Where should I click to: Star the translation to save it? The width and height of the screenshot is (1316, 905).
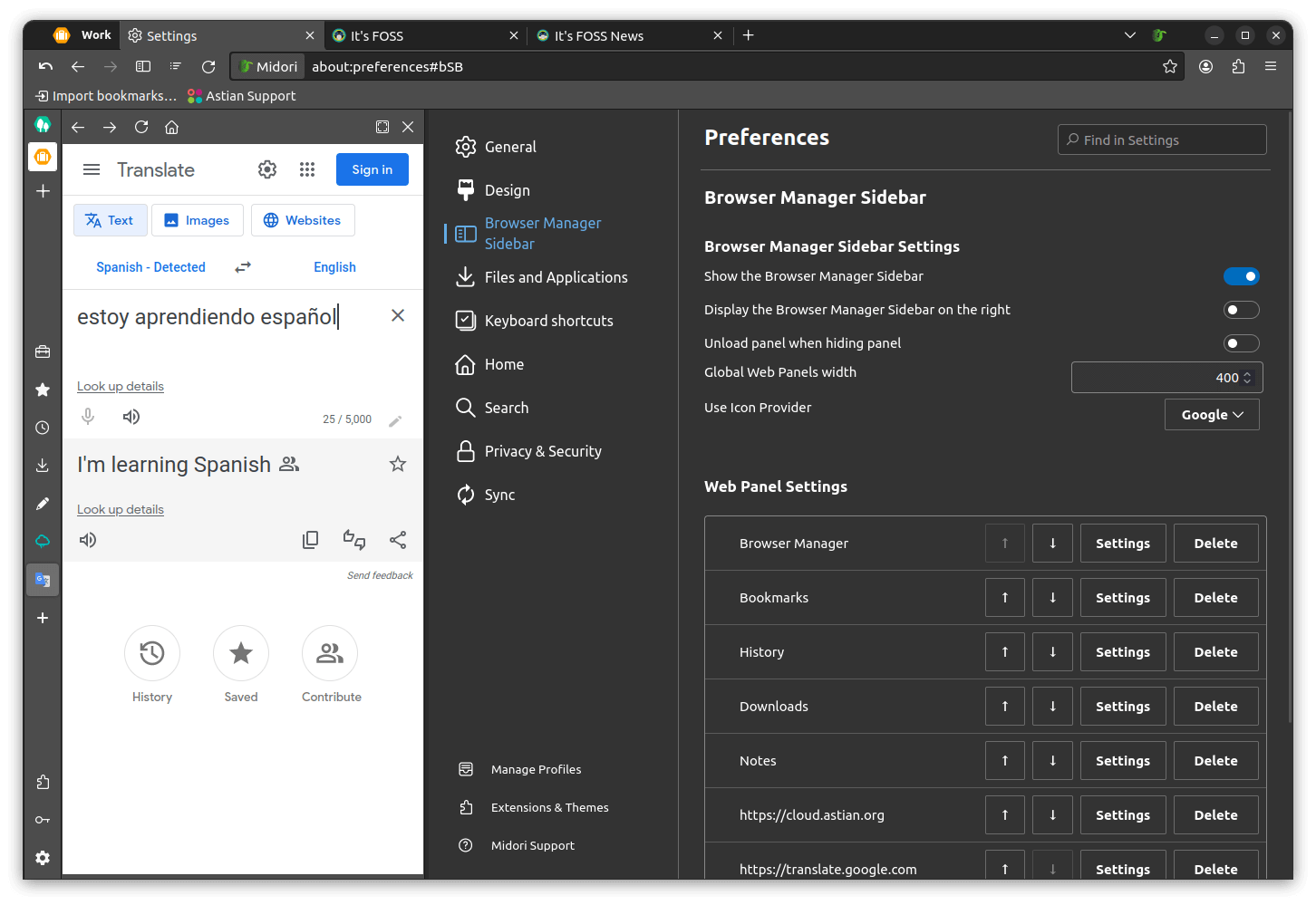(x=397, y=463)
